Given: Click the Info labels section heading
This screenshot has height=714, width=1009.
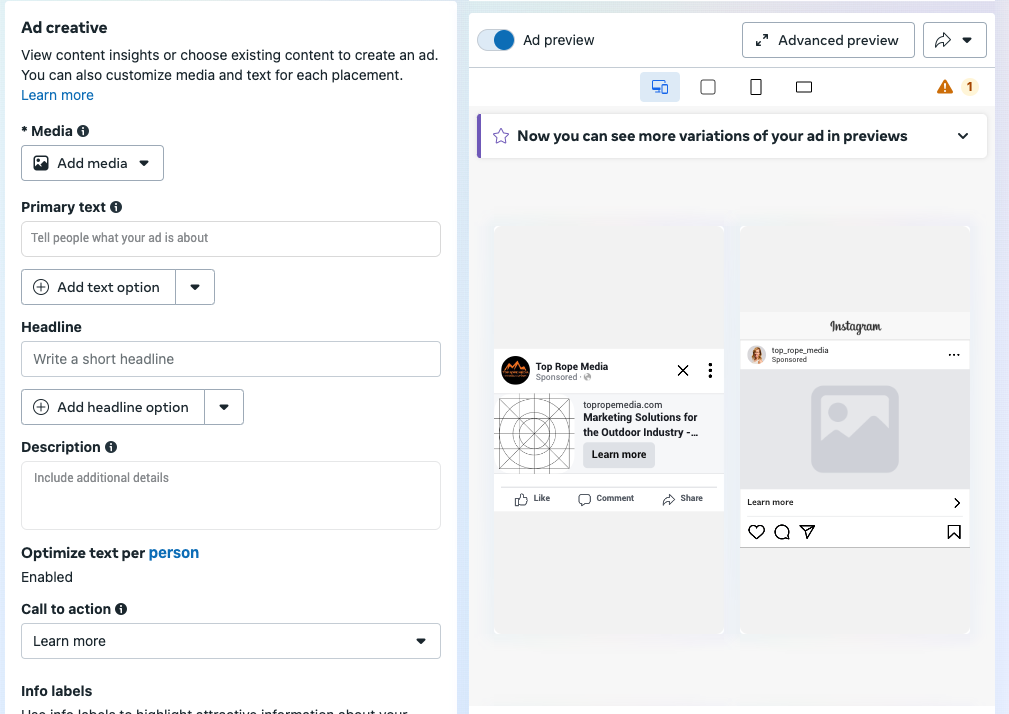Looking at the screenshot, I should coord(57,691).
